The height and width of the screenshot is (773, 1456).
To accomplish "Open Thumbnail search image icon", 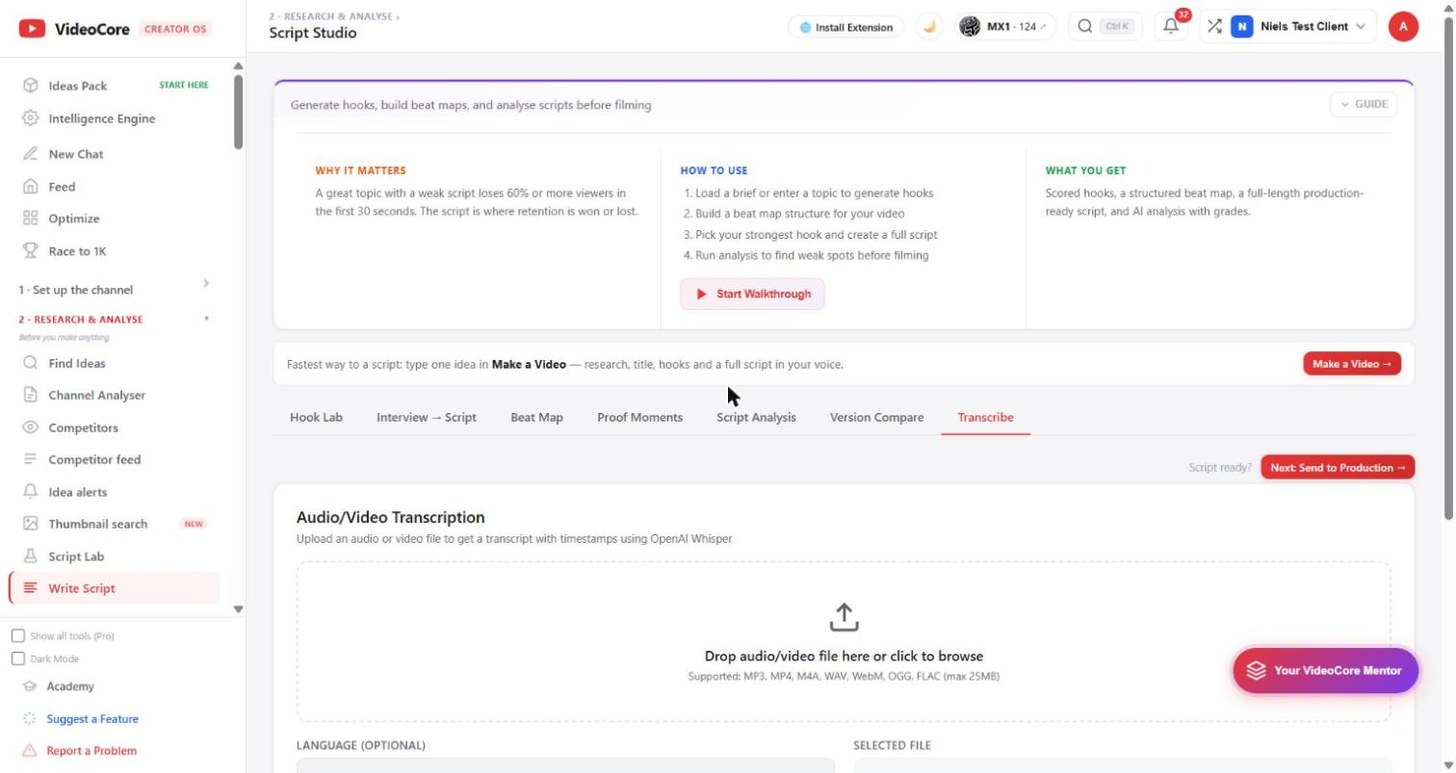I will click(30, 524).
